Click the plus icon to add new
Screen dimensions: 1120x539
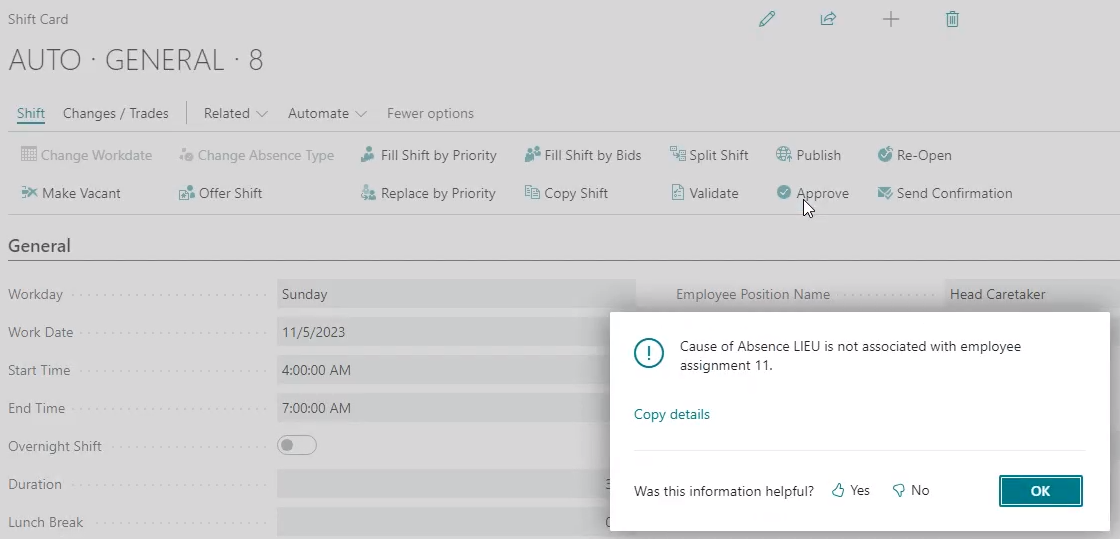[x=890, y=19]
